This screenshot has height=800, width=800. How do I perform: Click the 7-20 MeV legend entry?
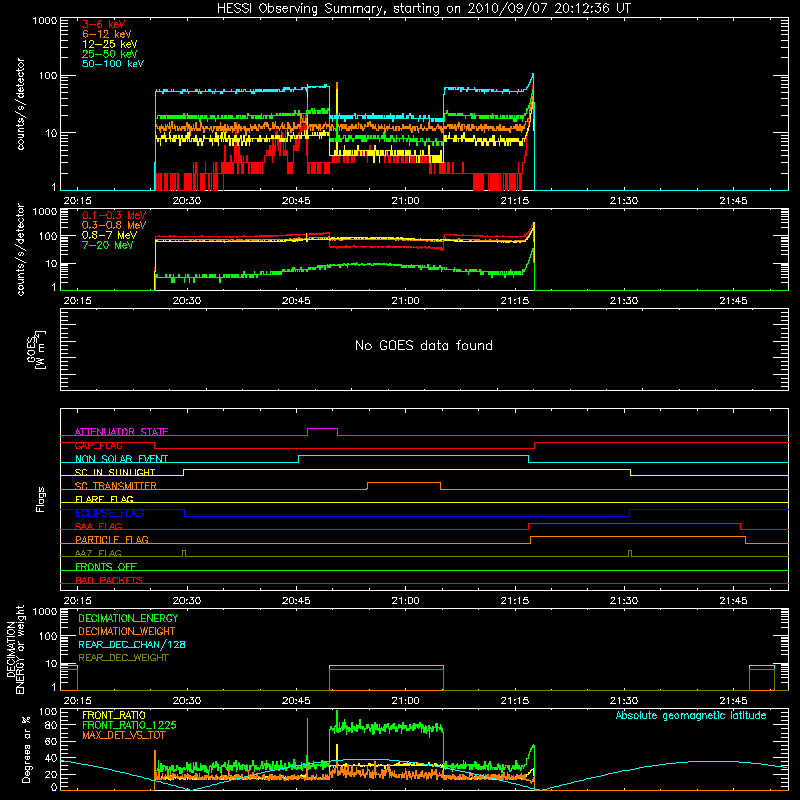click(x=107, y=245)
